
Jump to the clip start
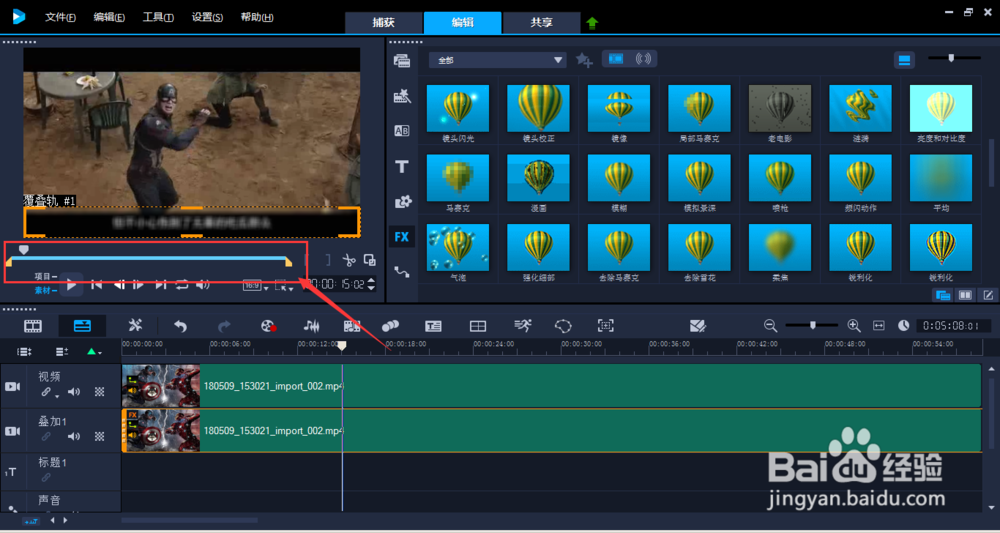coord(96,284)
